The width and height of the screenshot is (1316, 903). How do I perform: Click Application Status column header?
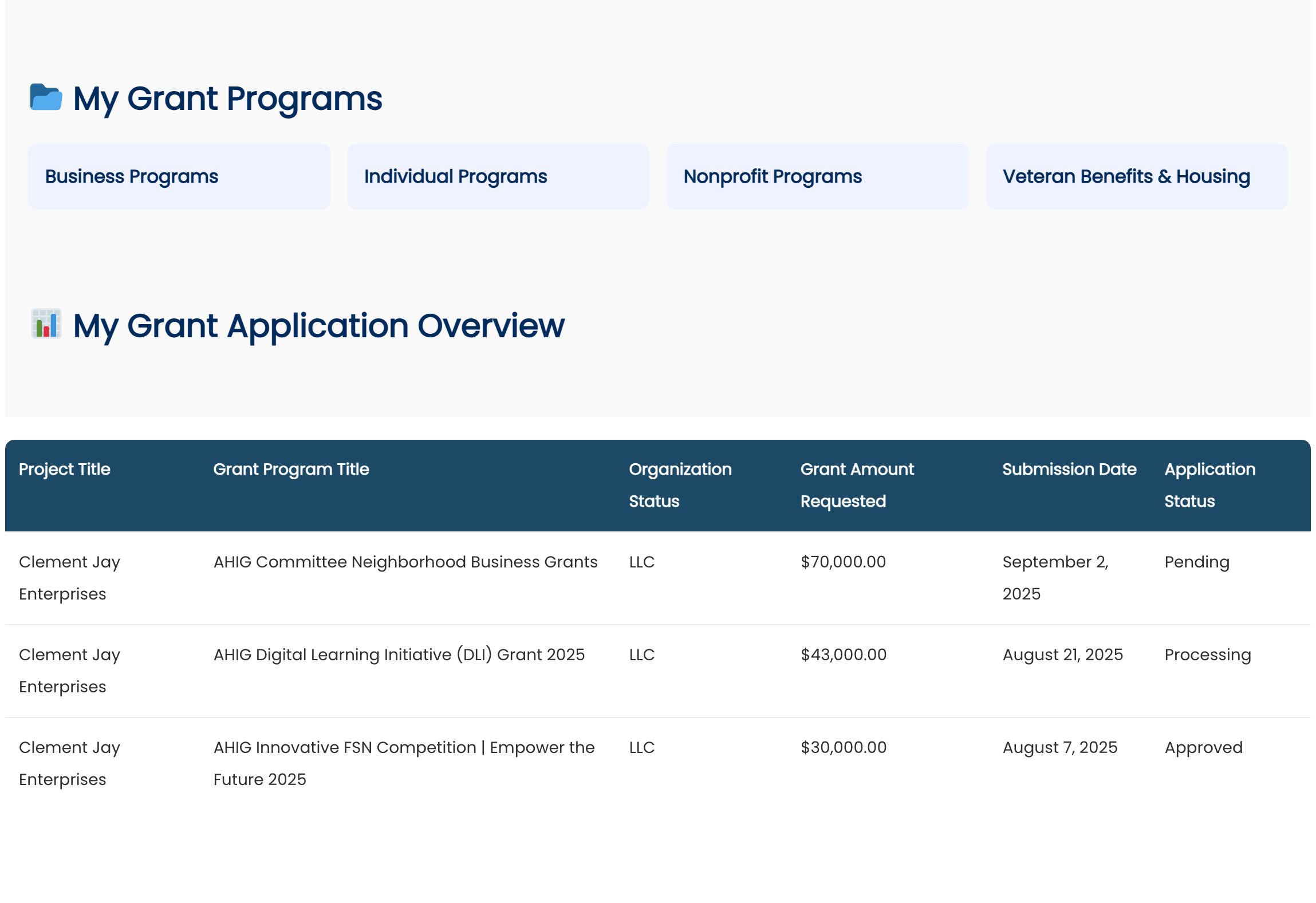pyautogui.click(x=1209, y=484)
